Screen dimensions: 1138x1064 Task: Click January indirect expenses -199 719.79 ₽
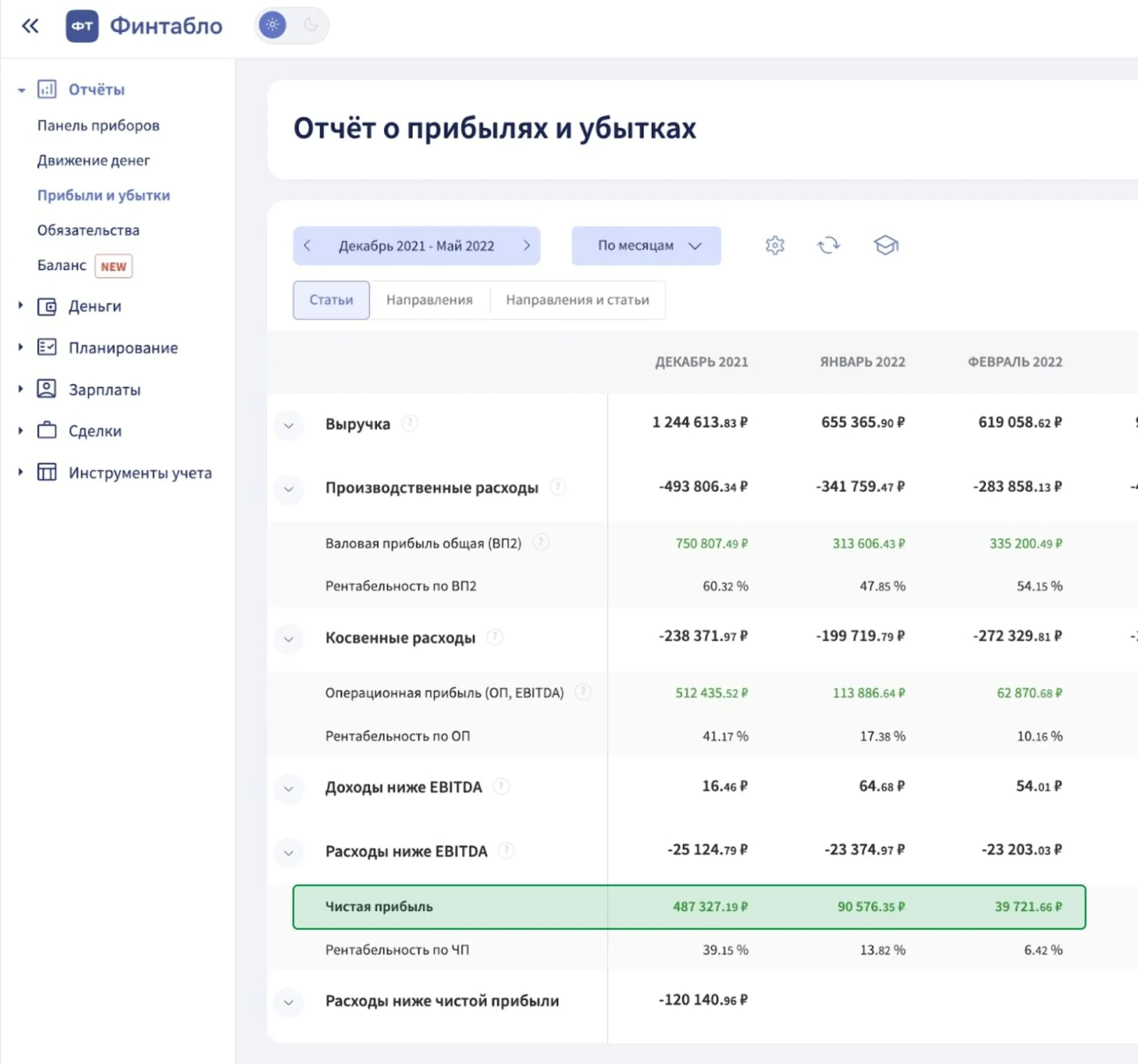(x=860, y=636)
